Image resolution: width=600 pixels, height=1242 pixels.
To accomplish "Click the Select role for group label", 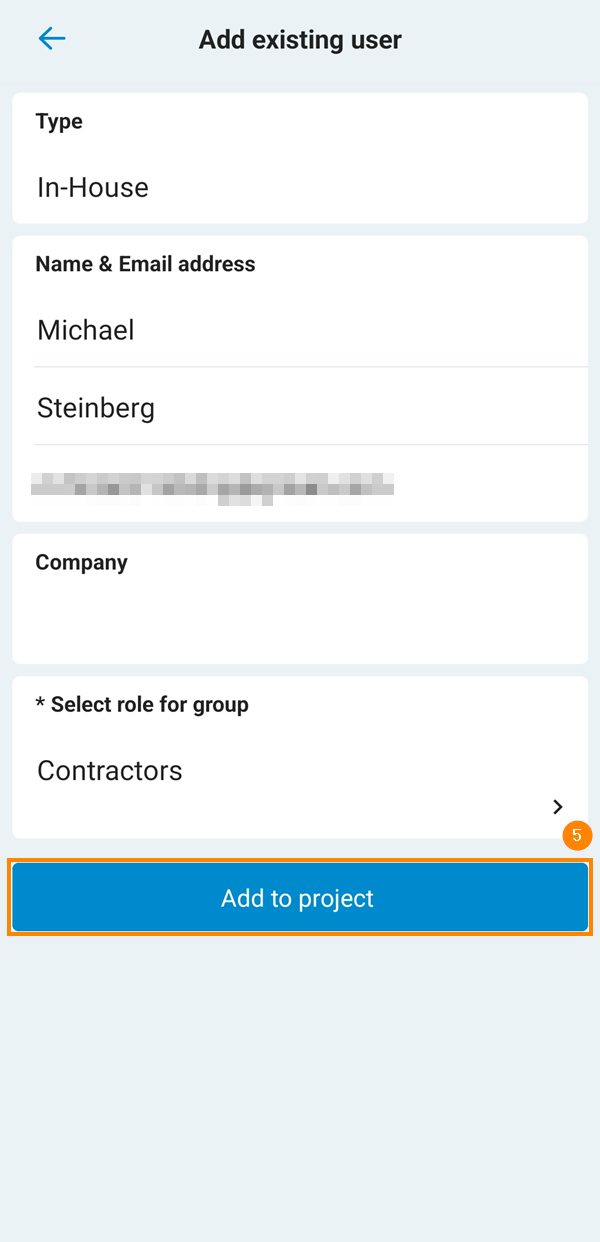I will pyautogui.click(x=150, y=705).
